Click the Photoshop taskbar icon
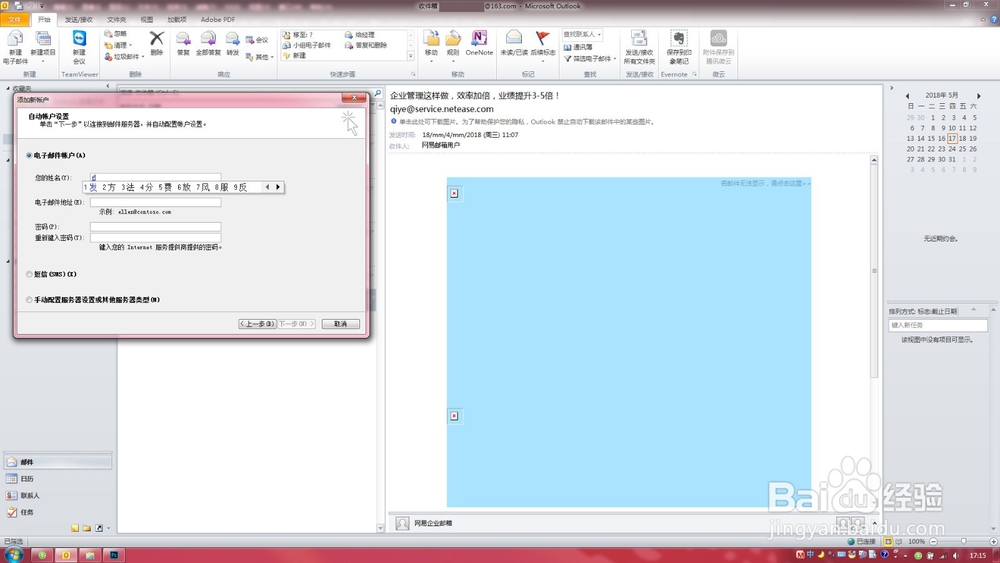Image resolution: width=1000 pixels, height=563 pixels. (x=114, y=555)
